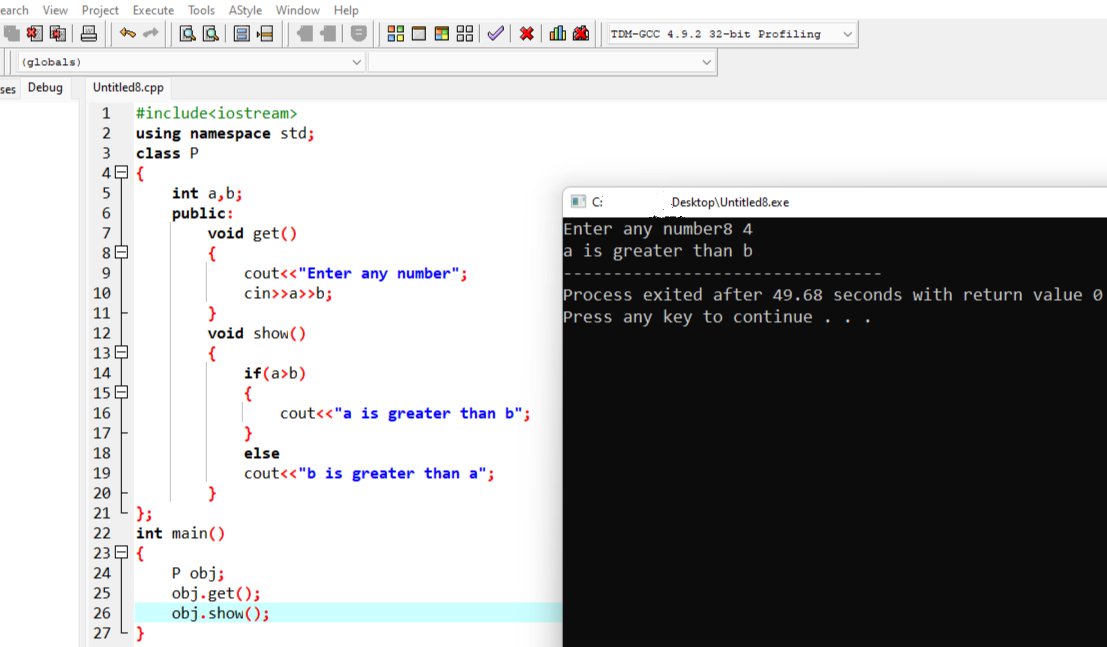
Task: Click the Print toolbar icon
Action: (89, 33)
